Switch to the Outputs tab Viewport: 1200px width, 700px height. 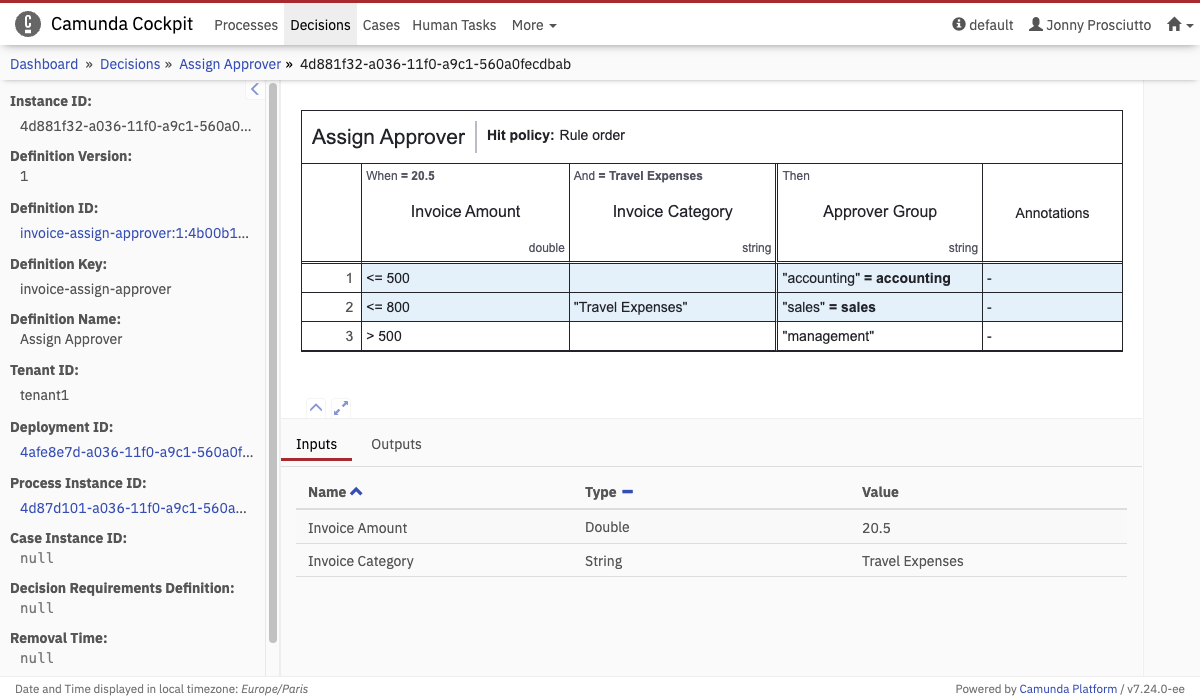pyautogui.click(x=396, y=444)
